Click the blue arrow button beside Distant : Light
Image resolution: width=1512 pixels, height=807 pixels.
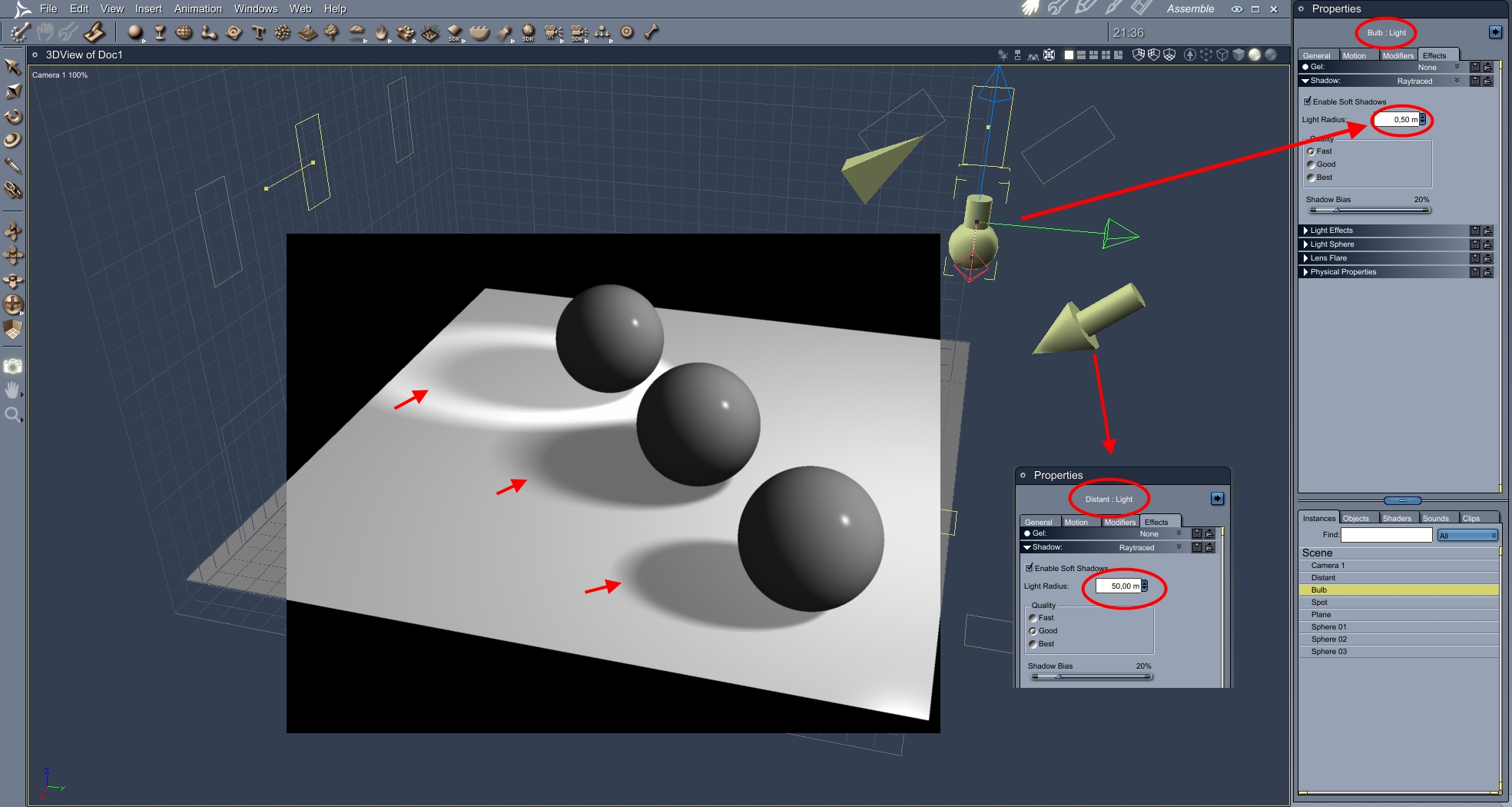pyautogui.click(x=1217, y=498)
